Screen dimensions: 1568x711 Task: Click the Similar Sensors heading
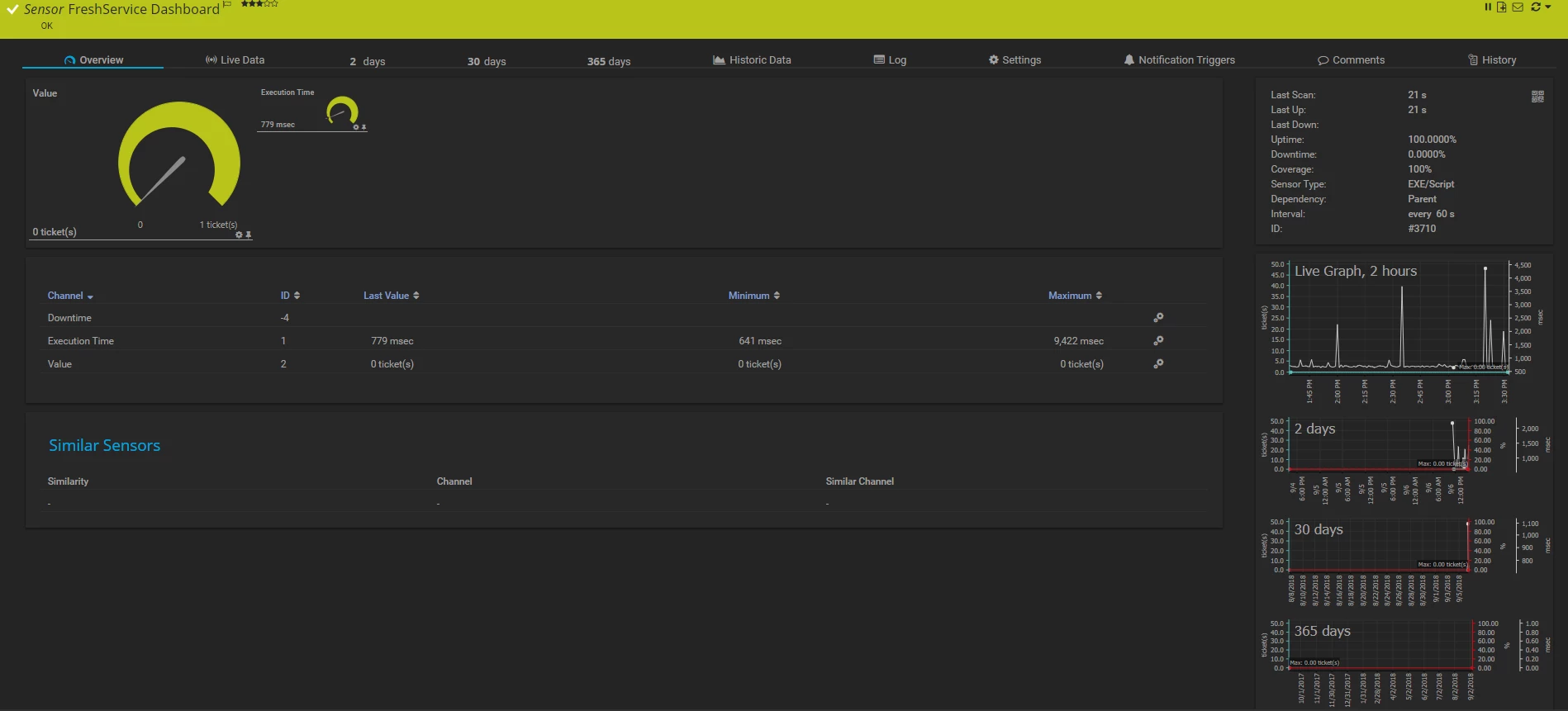(x=104, y=445)
